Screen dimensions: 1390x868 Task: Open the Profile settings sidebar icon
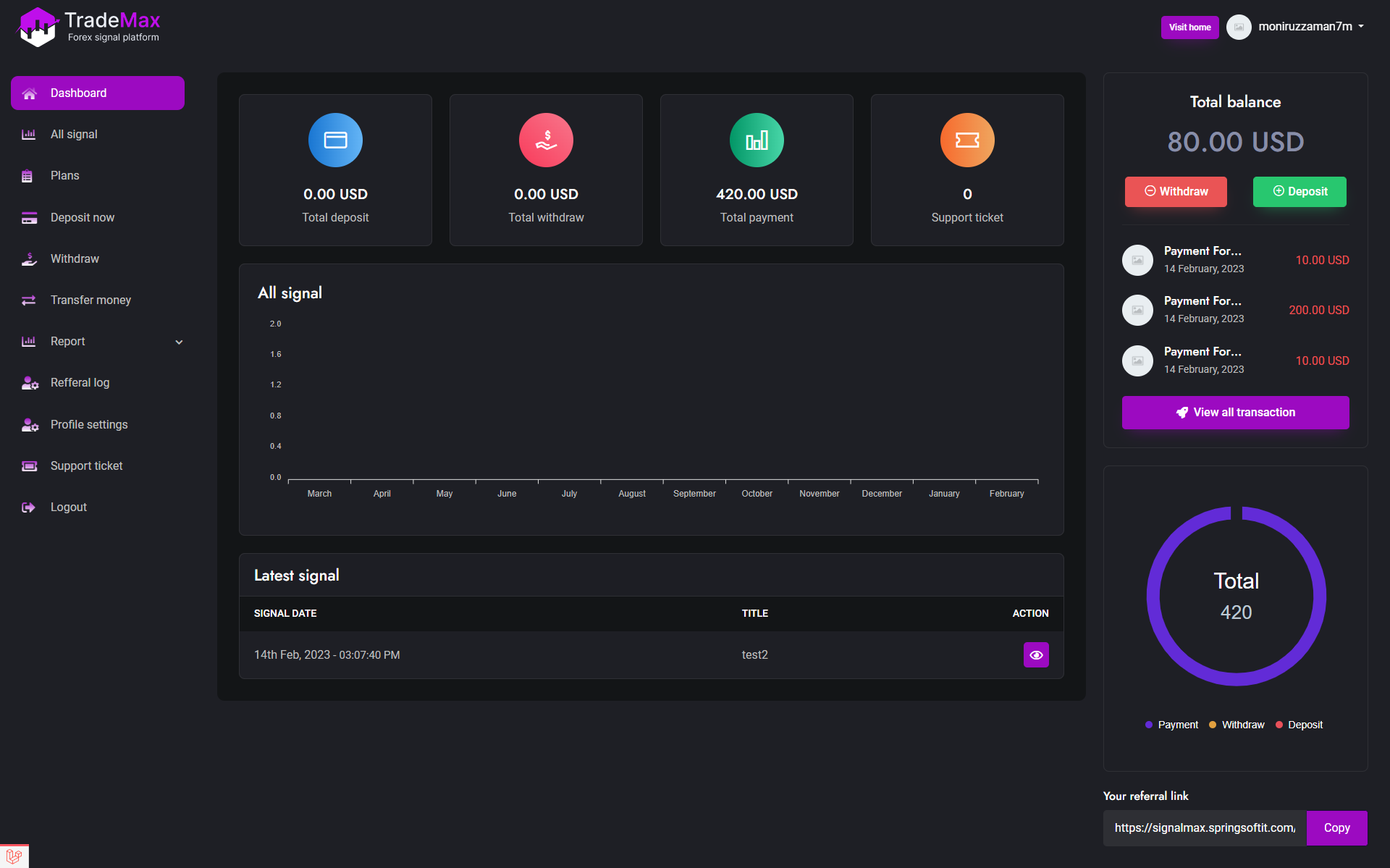[x=29, y=425]
